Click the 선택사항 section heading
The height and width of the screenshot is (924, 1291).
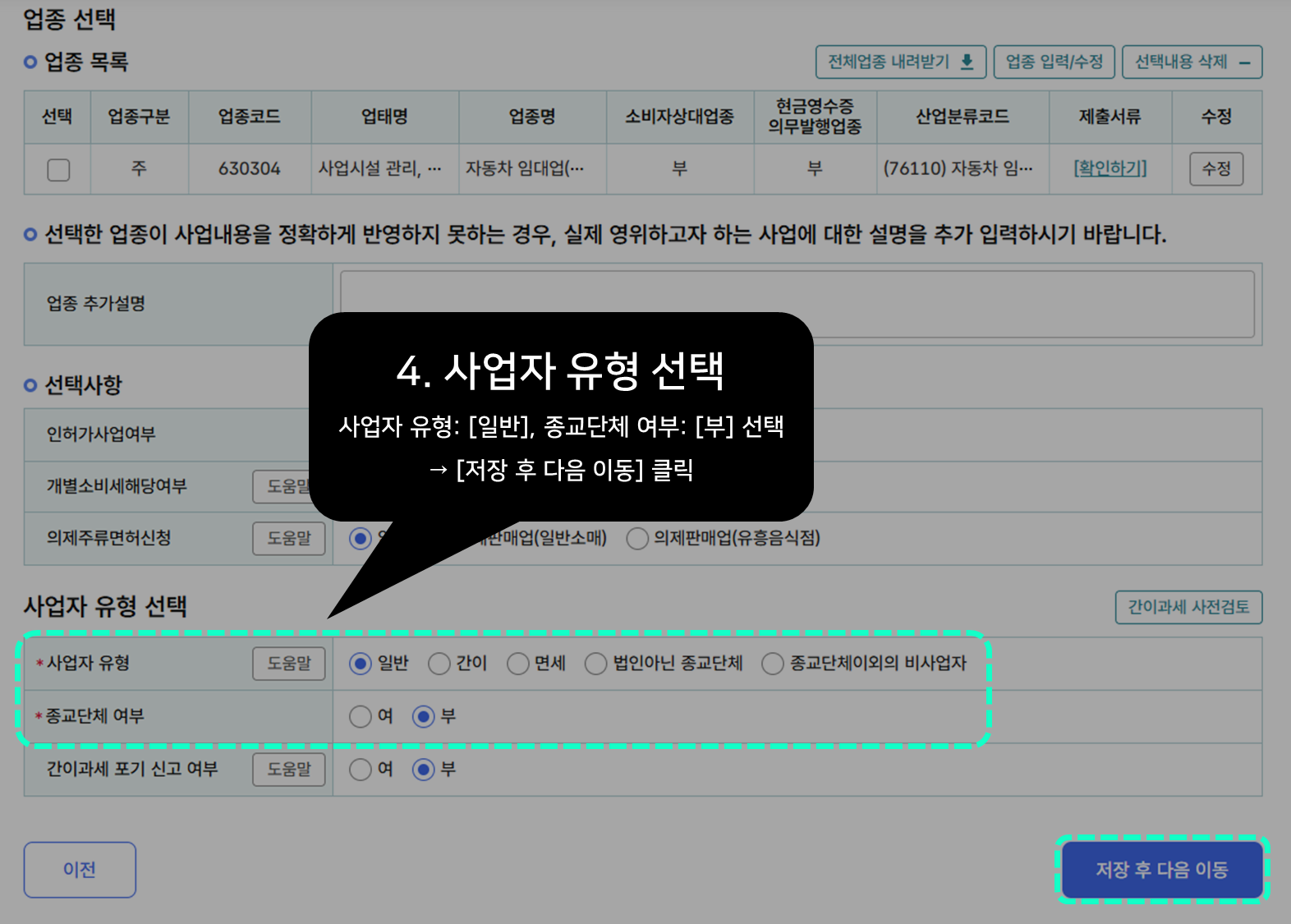click(83, 384)
